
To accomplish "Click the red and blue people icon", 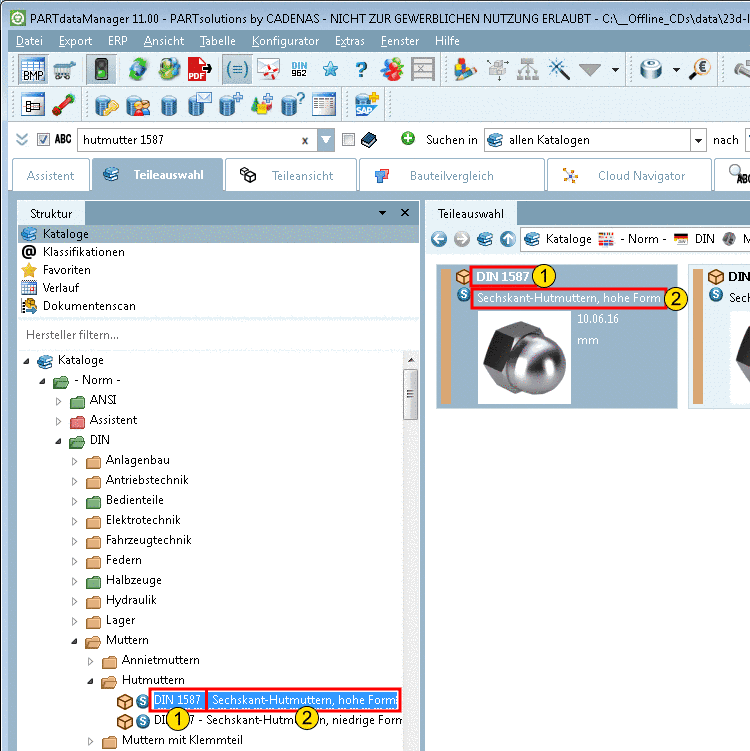I will point(392,69).
